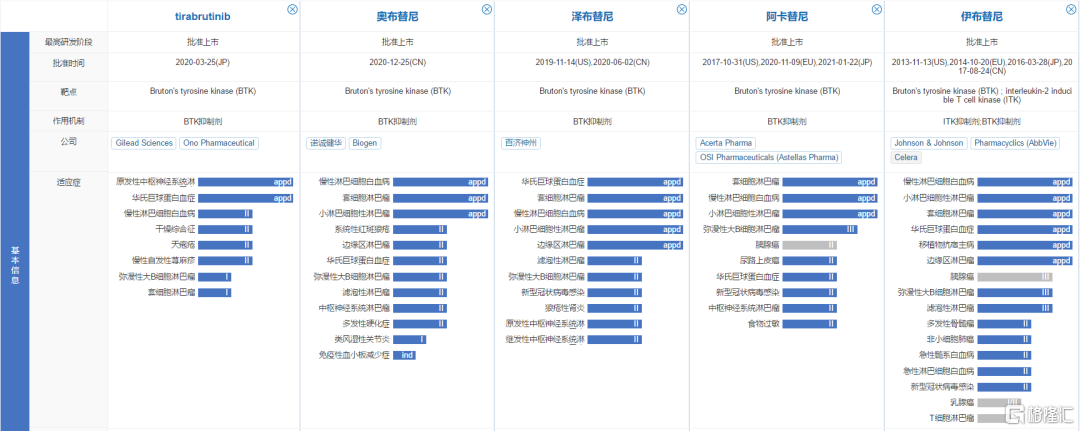Open the tirabrutinib drug title link

click(203, 17)
